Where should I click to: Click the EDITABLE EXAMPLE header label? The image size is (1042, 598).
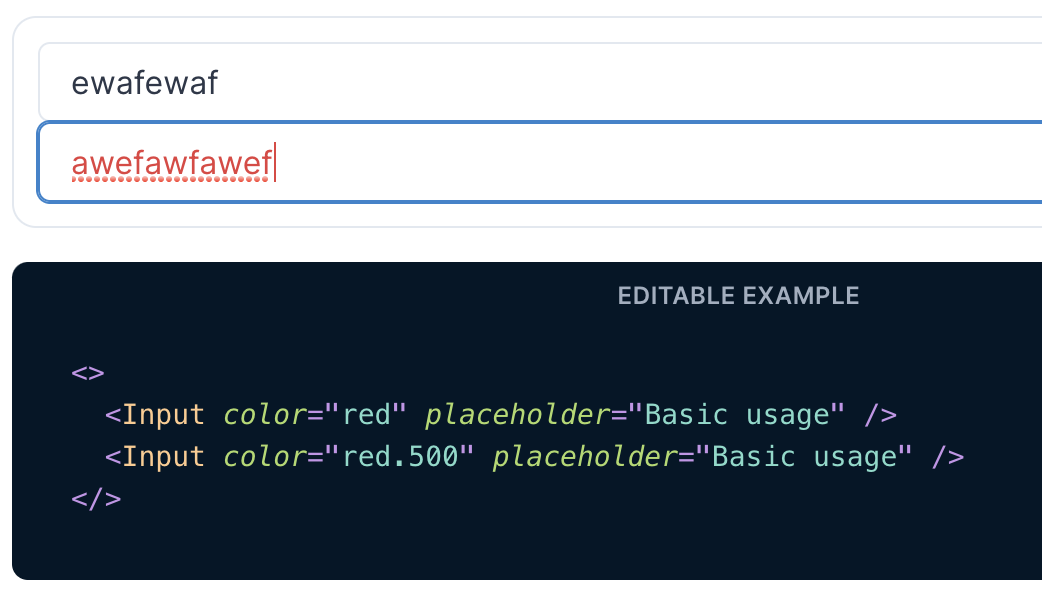tap(738, 296)
